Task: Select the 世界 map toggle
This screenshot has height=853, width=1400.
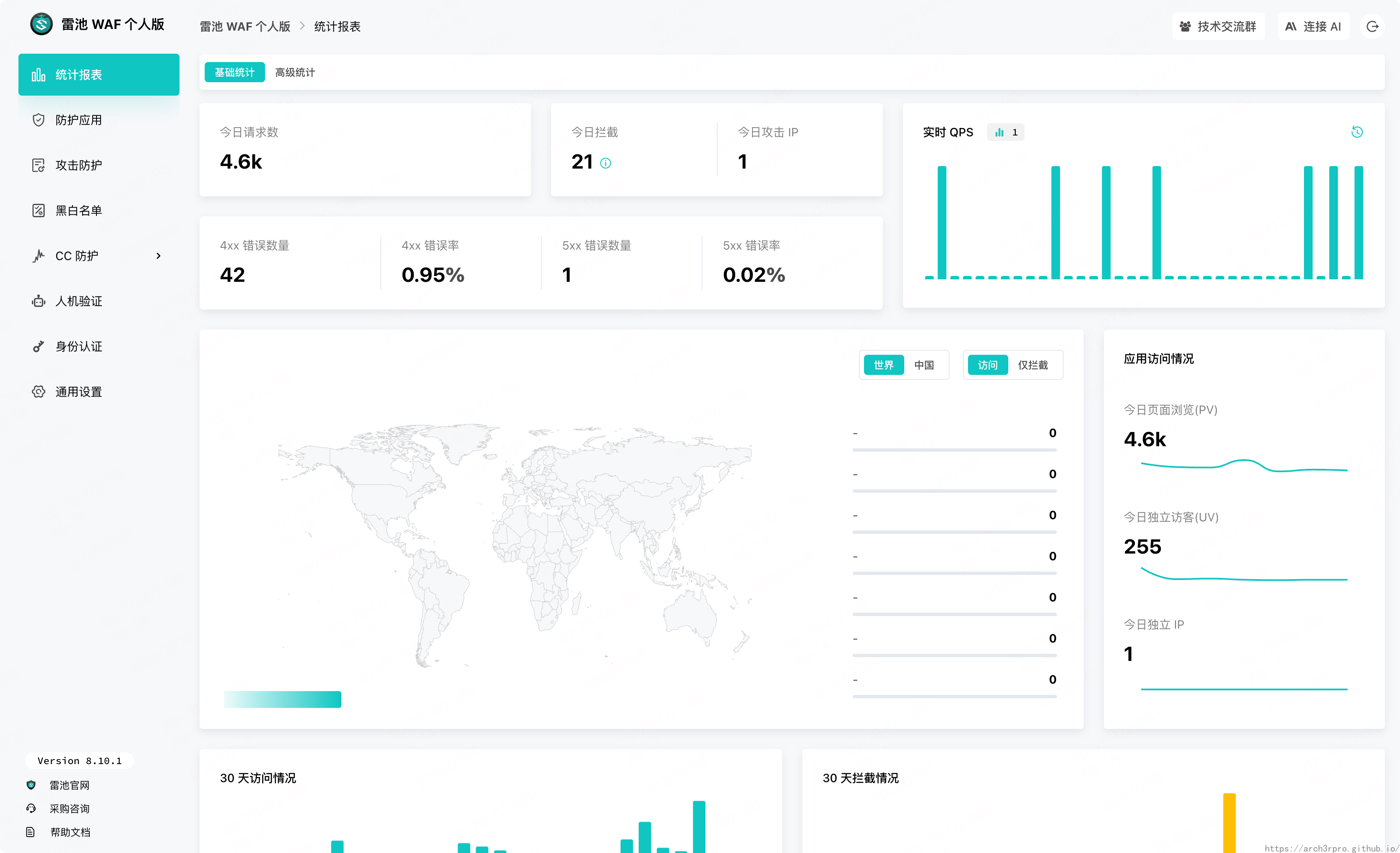Action: (884, 365)
